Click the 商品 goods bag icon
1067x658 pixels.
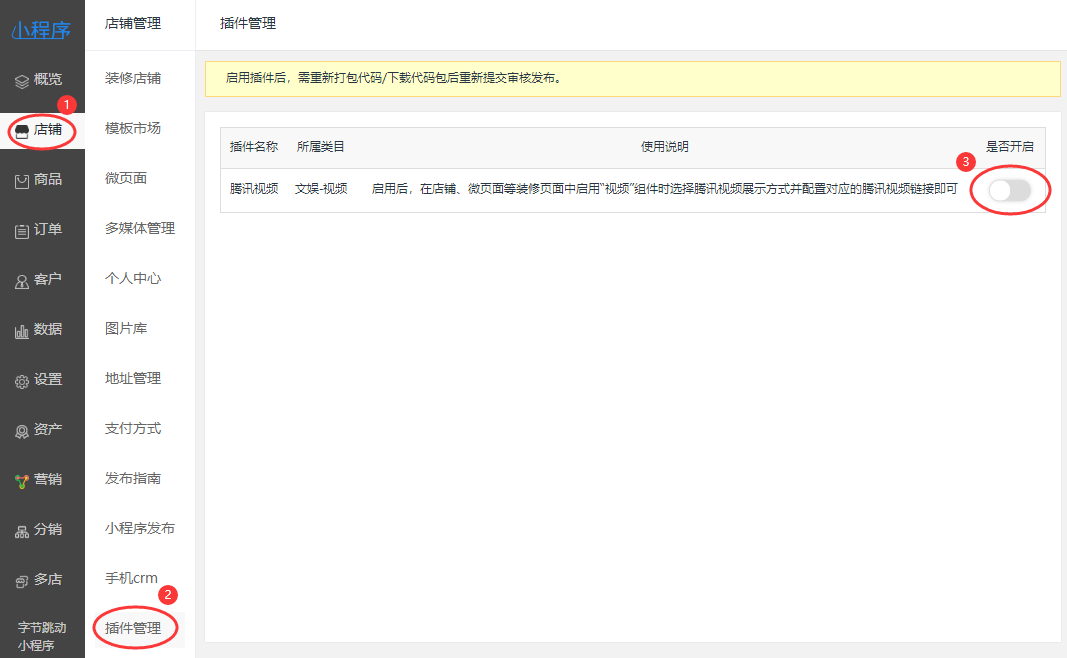pyautogui.click(x=22, y=180)
